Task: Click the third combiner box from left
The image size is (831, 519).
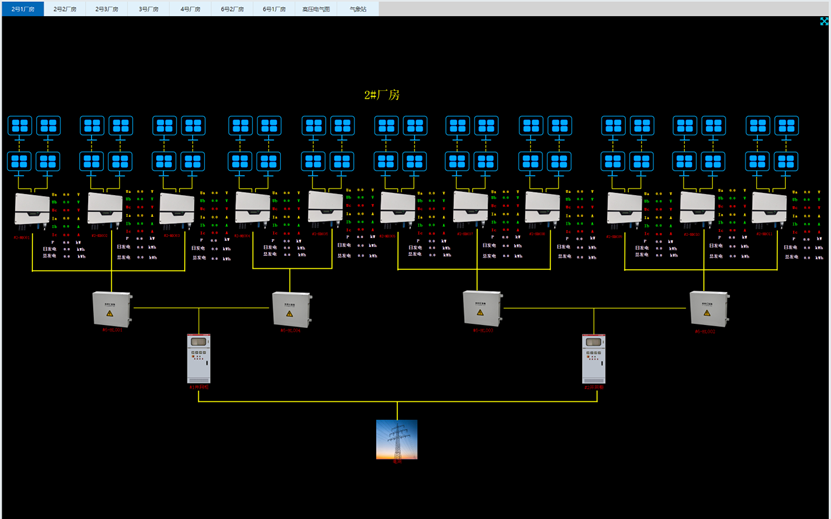Action: coord(482,308)
